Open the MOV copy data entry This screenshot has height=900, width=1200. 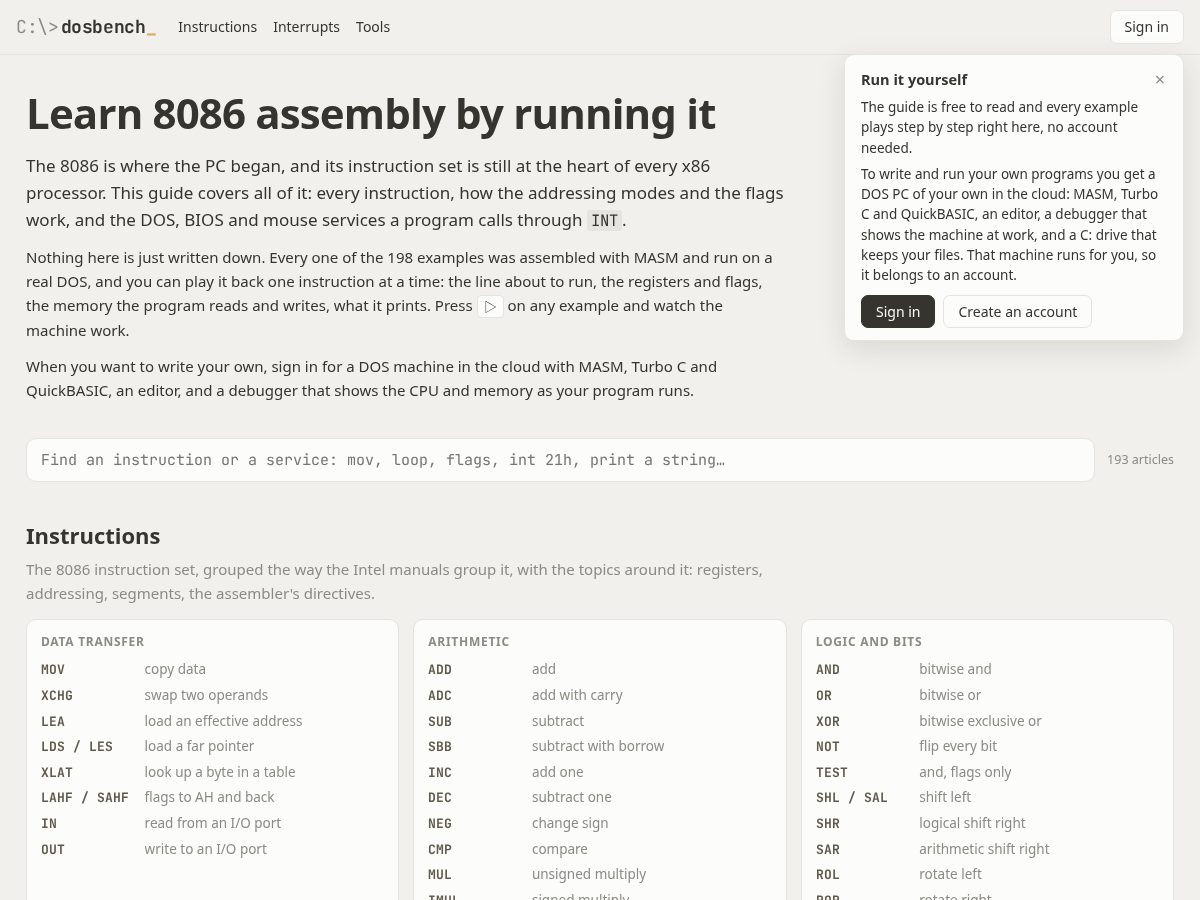212,669
